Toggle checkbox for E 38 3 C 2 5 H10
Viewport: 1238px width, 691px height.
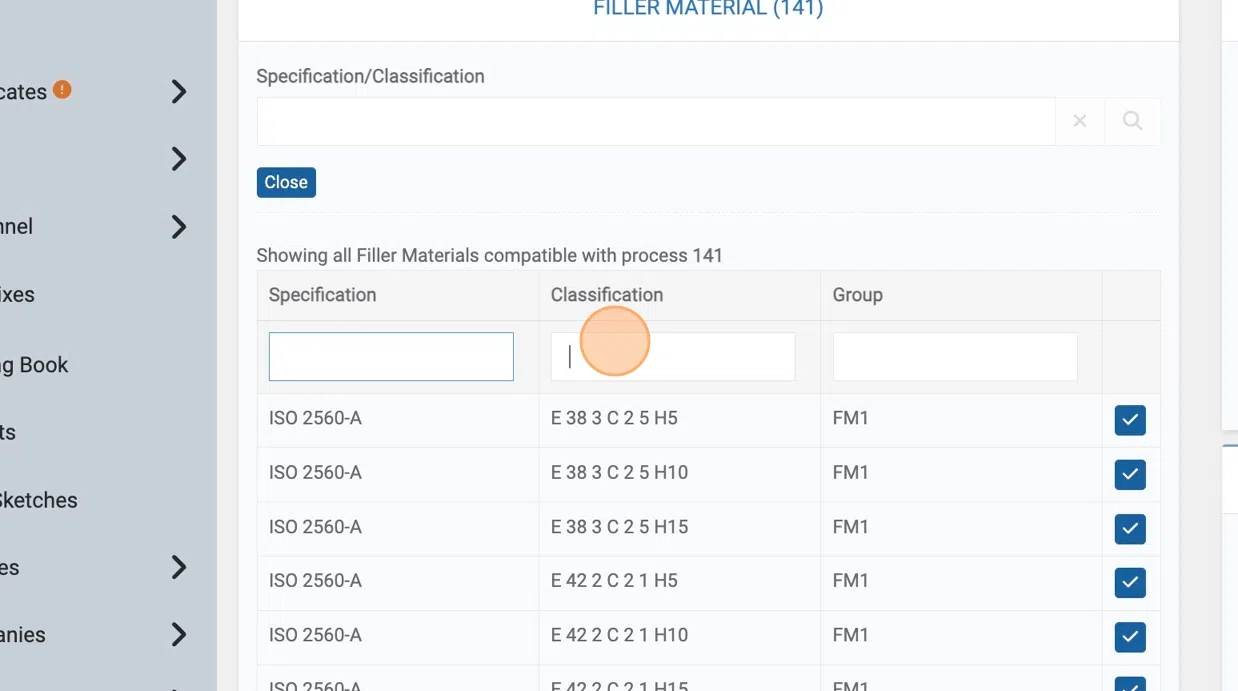[x=1130, y=474]
